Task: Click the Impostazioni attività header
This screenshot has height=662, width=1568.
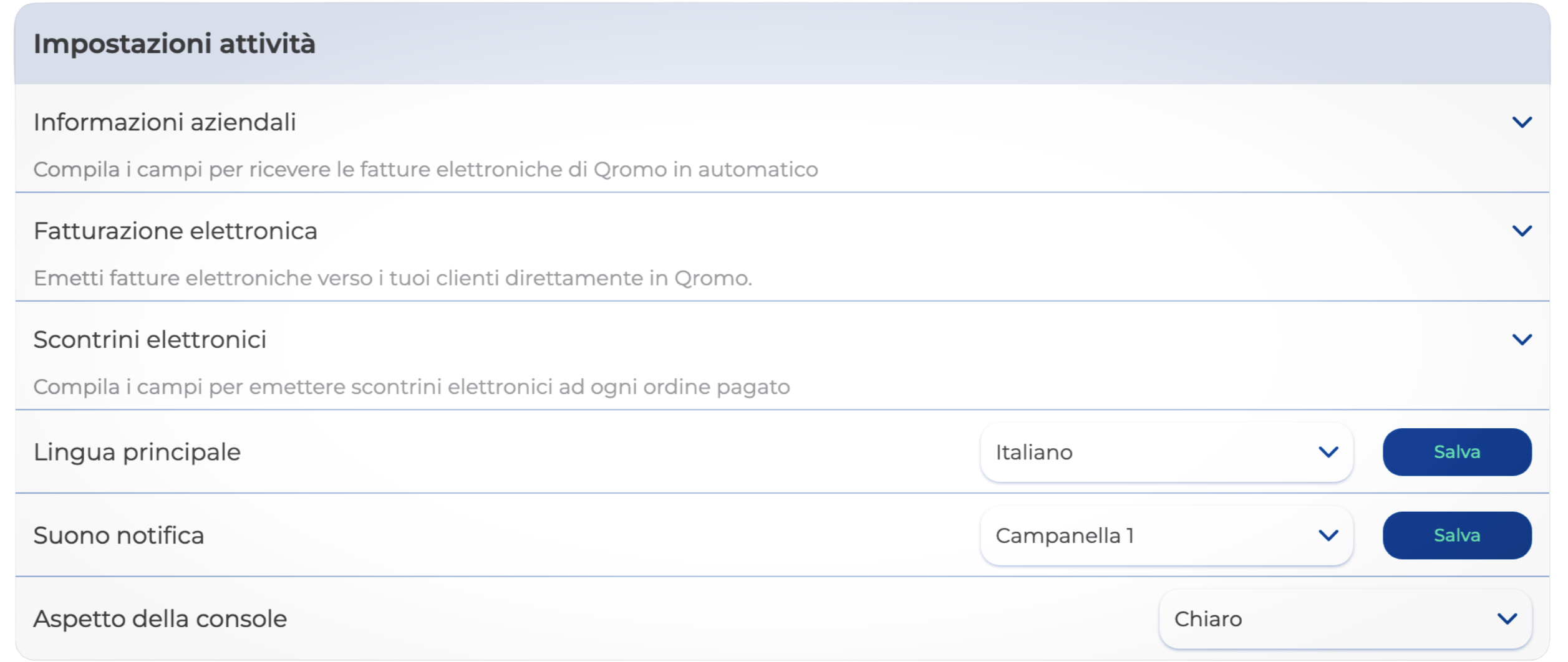Action: click(x=174, y=44)
